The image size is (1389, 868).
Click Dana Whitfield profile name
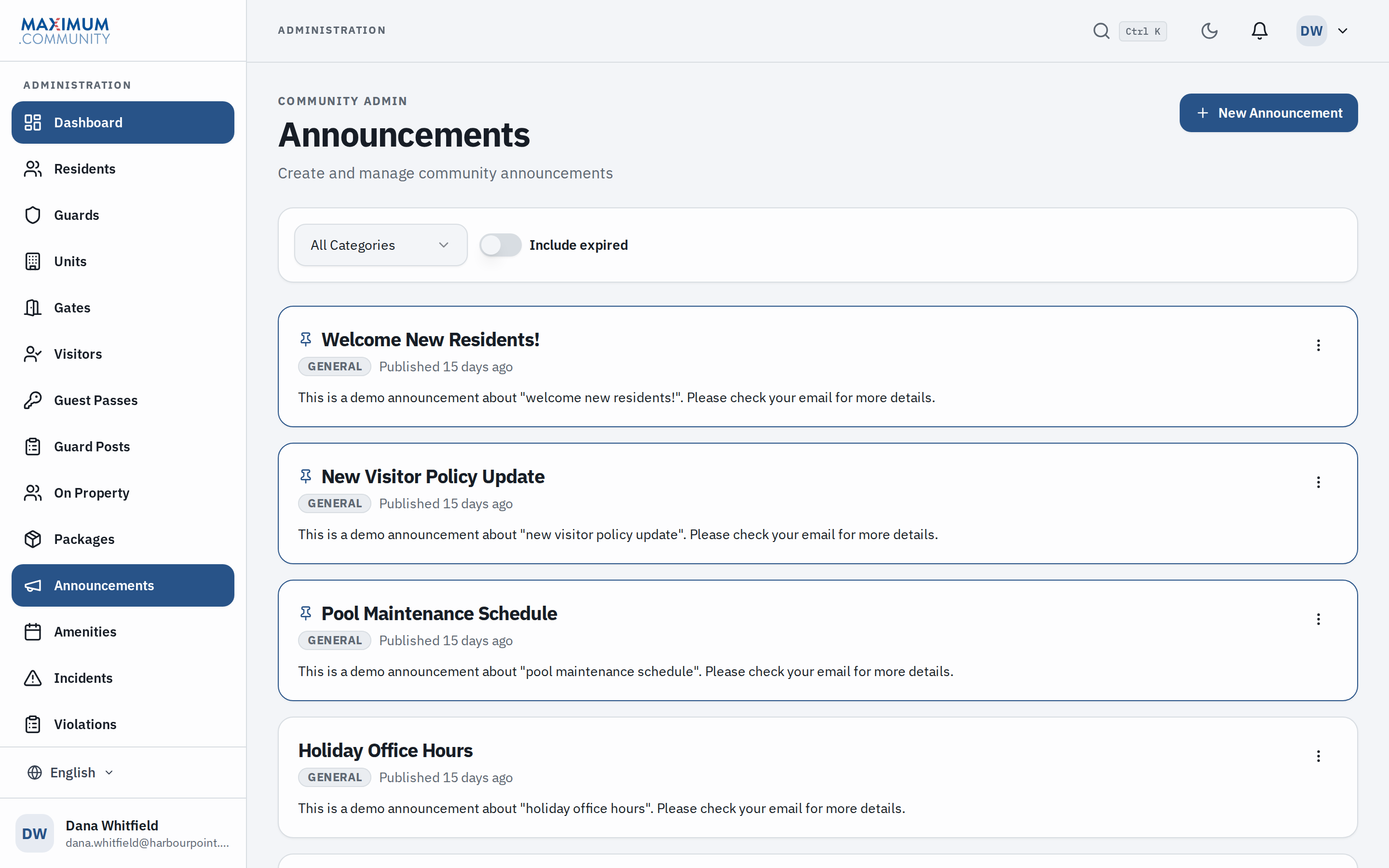pos(112,826)
